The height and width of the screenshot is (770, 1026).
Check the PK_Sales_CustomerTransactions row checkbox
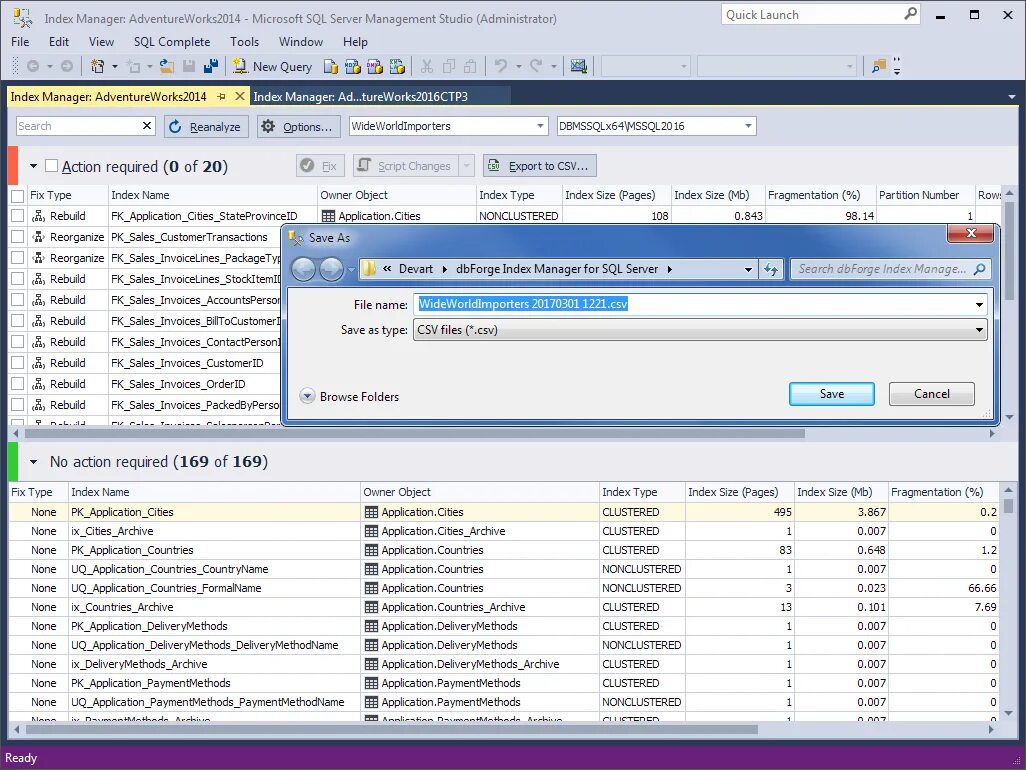[x=18, y=237]
